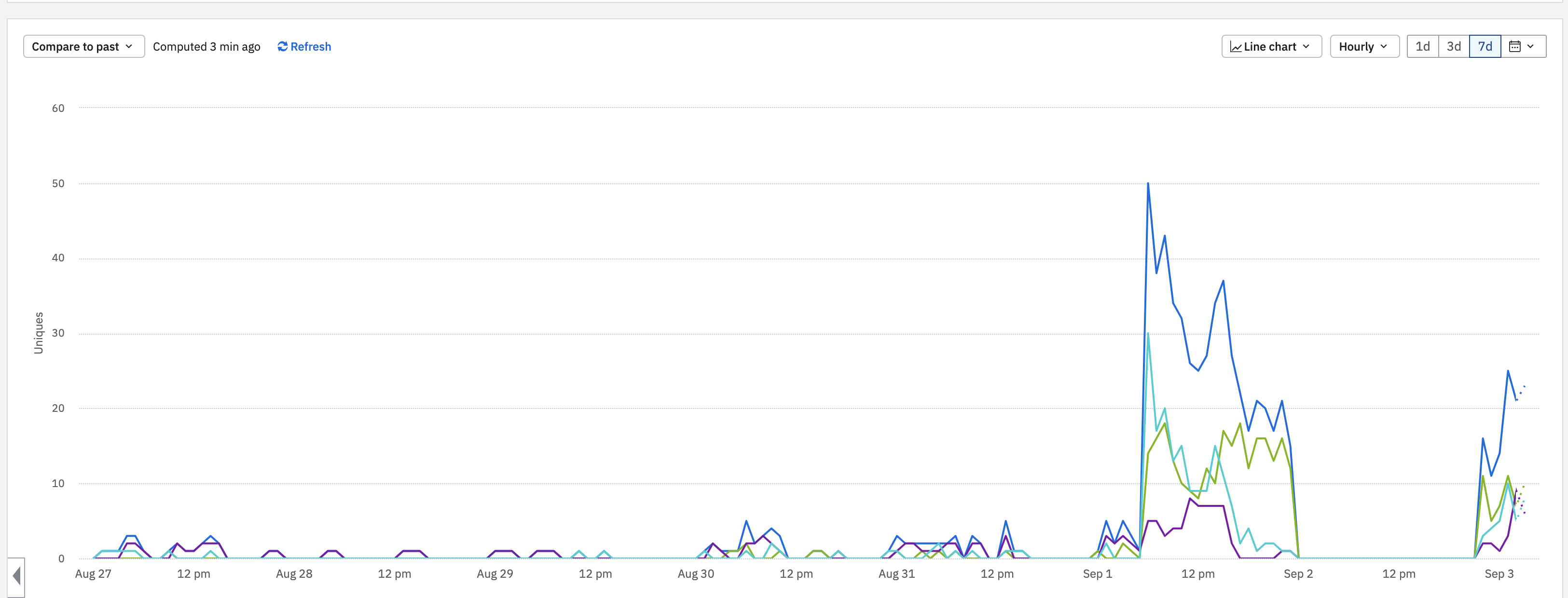The image size is (1568, 598).
Task: Click the Refresh circular arrows icon
Action: (x=282, y=47)
